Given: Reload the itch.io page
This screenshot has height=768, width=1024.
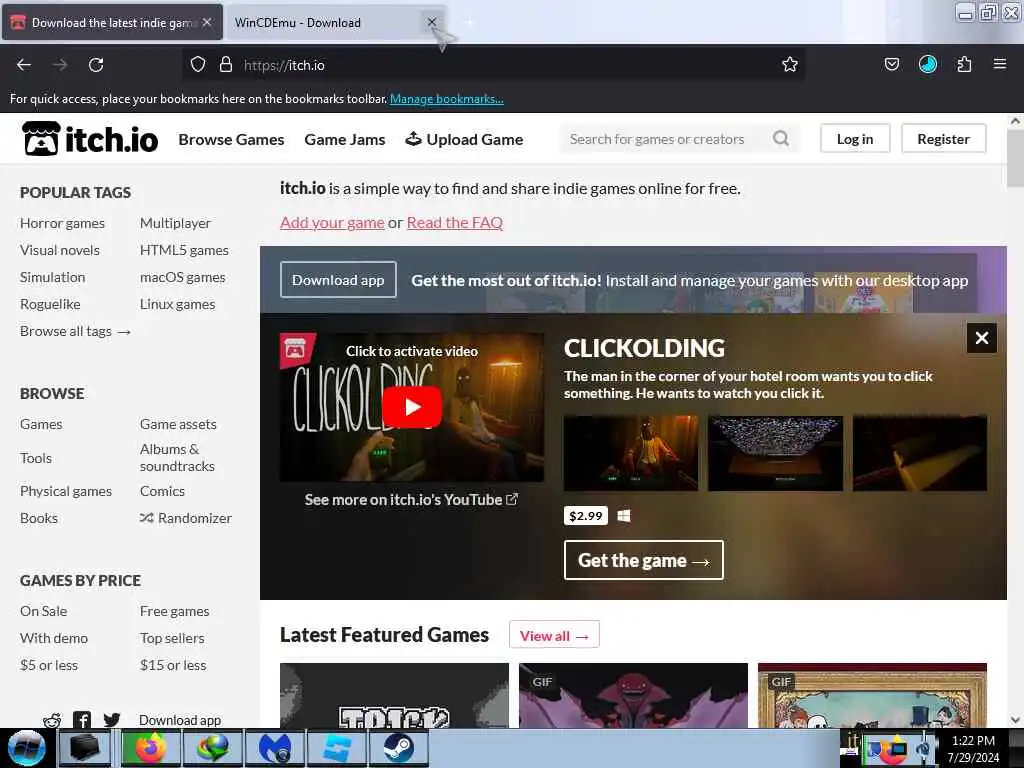Looking at the screenshot, I should 96,65.
